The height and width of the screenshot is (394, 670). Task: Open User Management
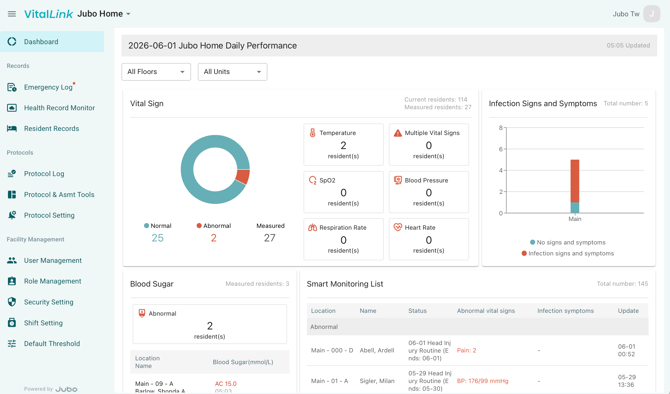point(52,260)
